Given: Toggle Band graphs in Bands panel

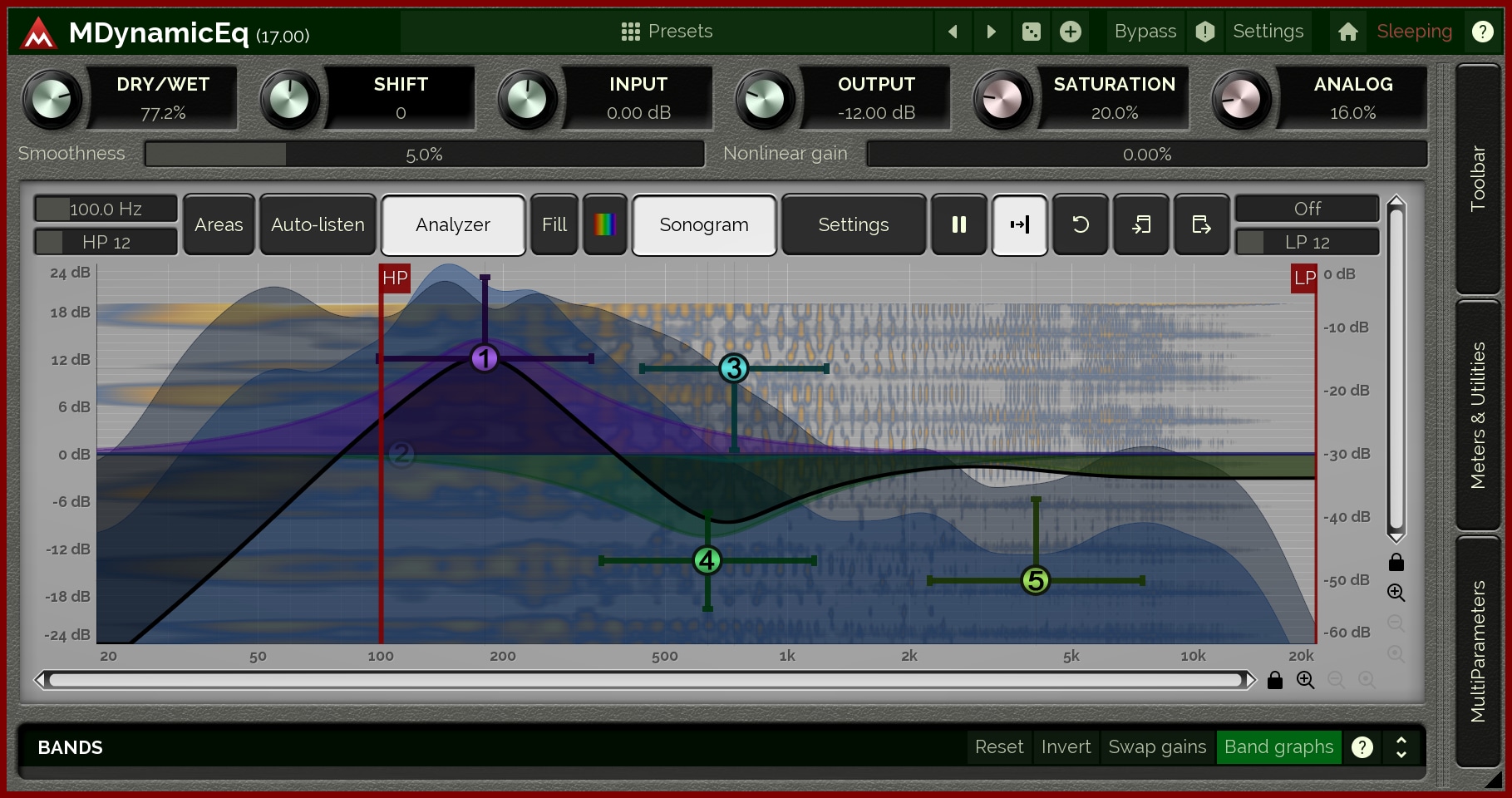Looking at the screenshot, I should [x=1278, y=747].
